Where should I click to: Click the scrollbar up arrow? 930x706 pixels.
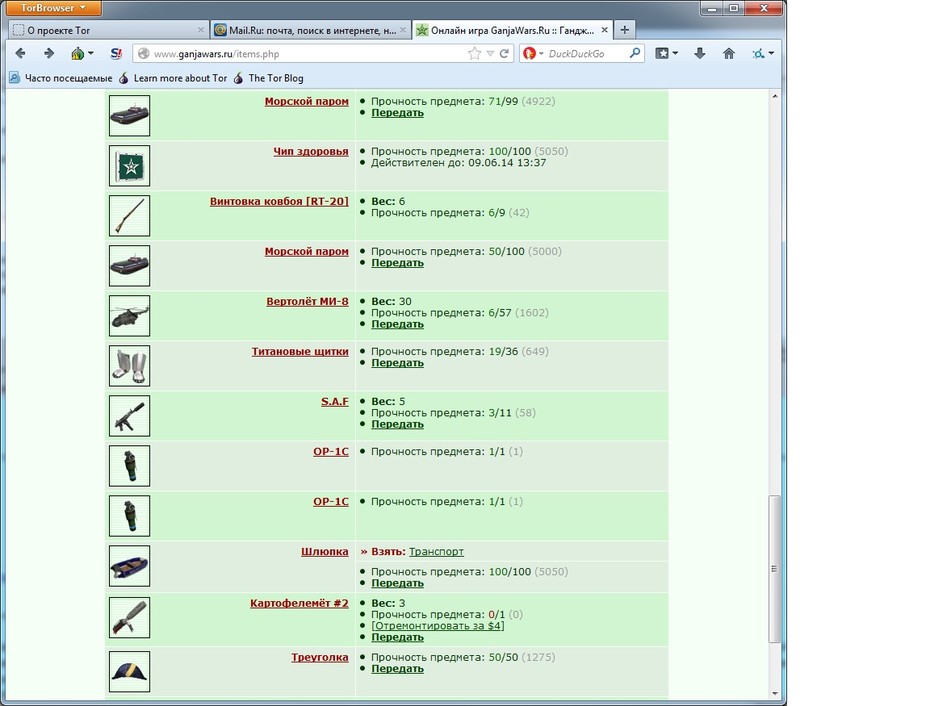775,96
